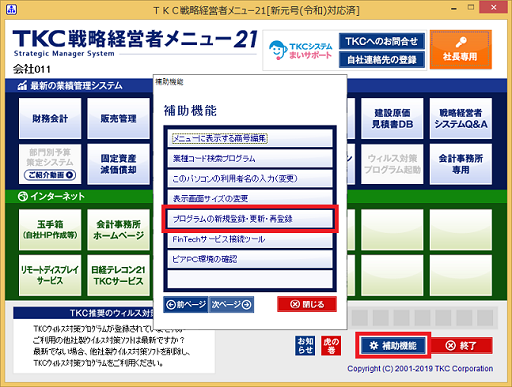This screenshot has width=512, height=387.
Task: Click the 固定資産 減価償却 tile
Action: tap(118, 164)
